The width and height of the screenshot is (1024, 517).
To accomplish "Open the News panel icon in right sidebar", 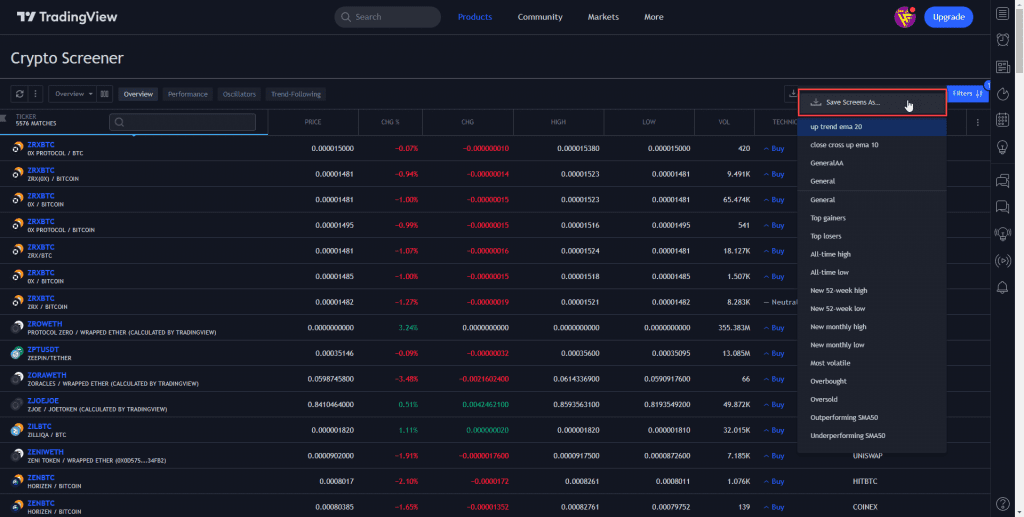I will coord(1002,67).
